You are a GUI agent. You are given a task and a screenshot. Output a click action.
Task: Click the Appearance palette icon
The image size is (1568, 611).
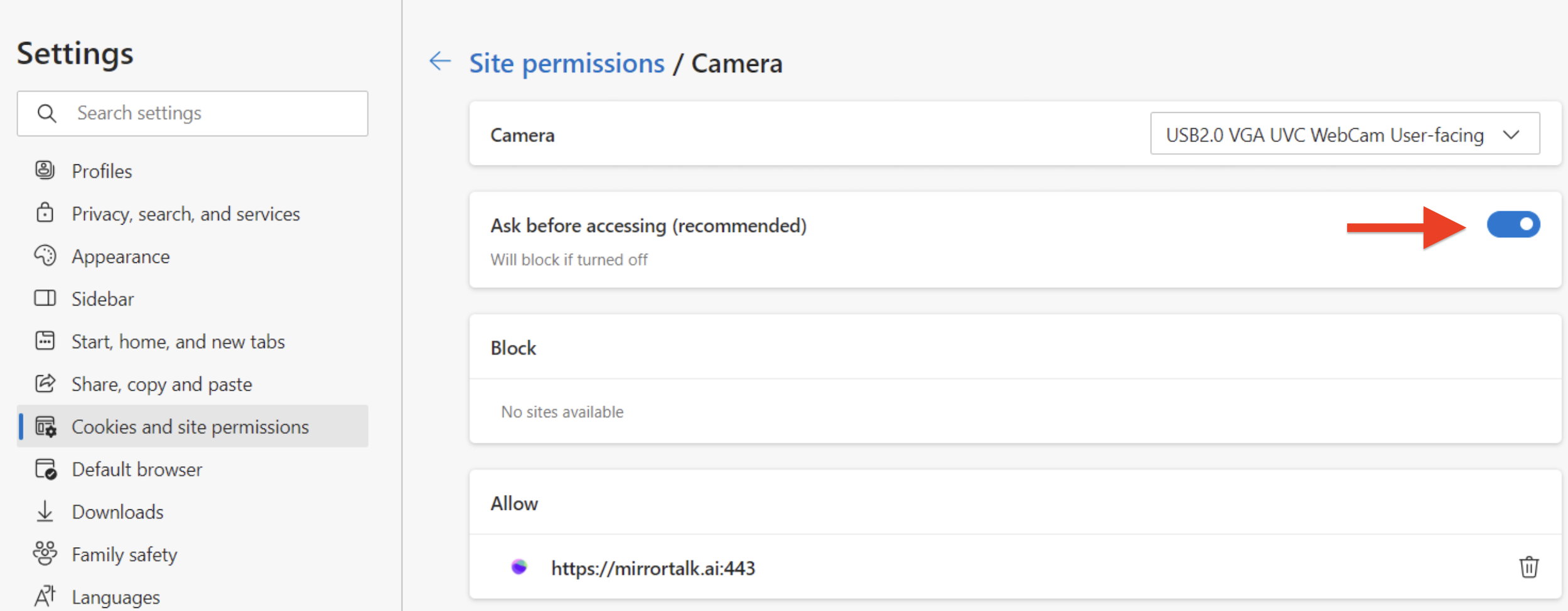45,255
